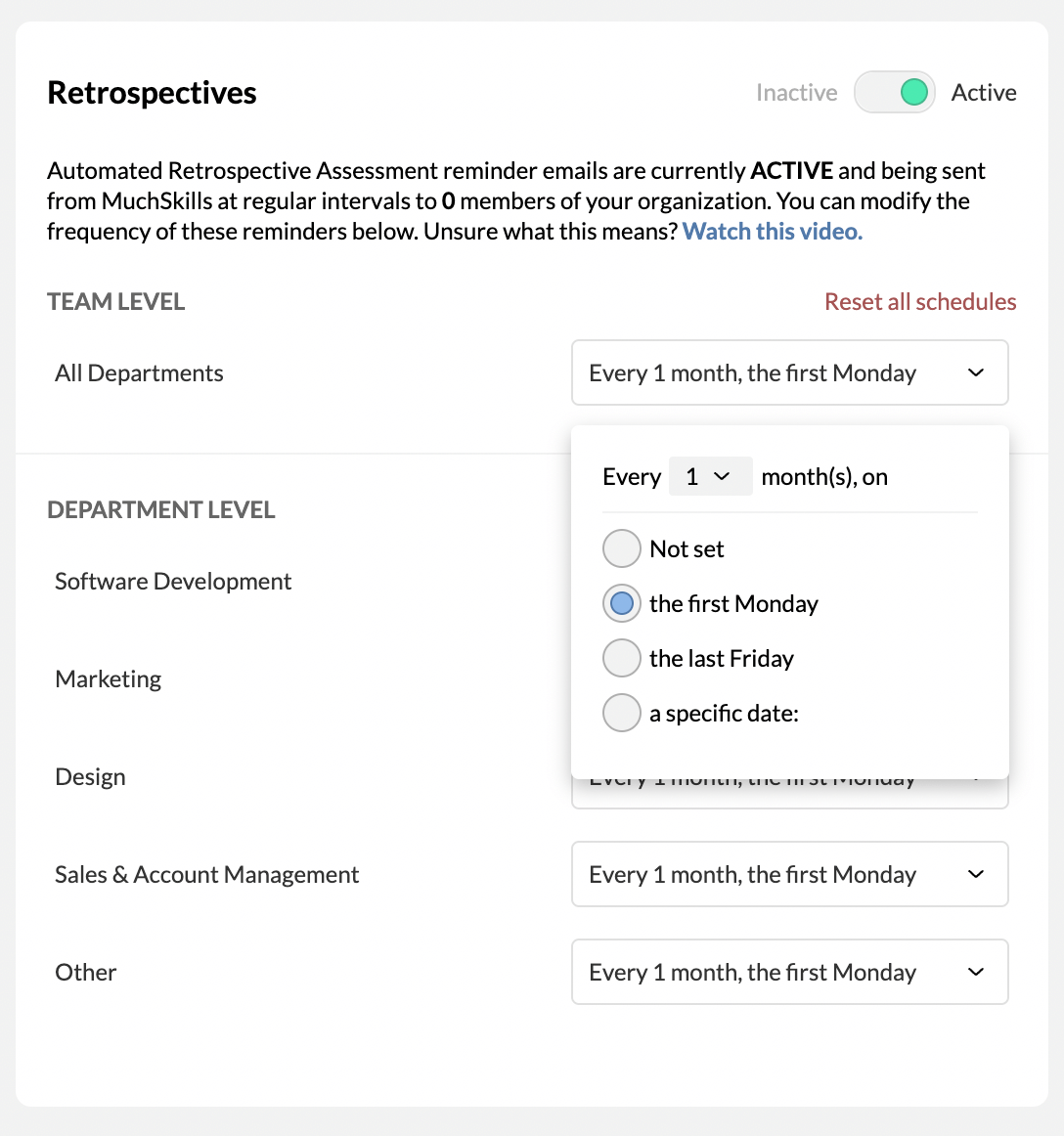Open the All Departments schedule dropdown

point(789,372)
